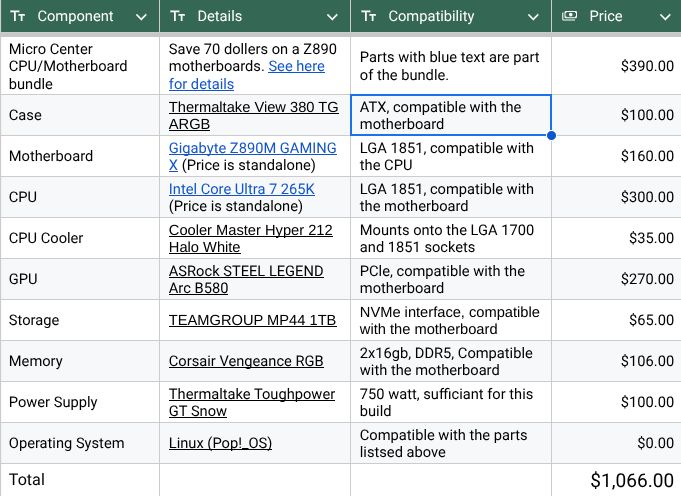Image resolution: width=681 pixels, height=496 pixels.
Task: Select the $390.00 bundle price cell
Action: tap(616, 66)
